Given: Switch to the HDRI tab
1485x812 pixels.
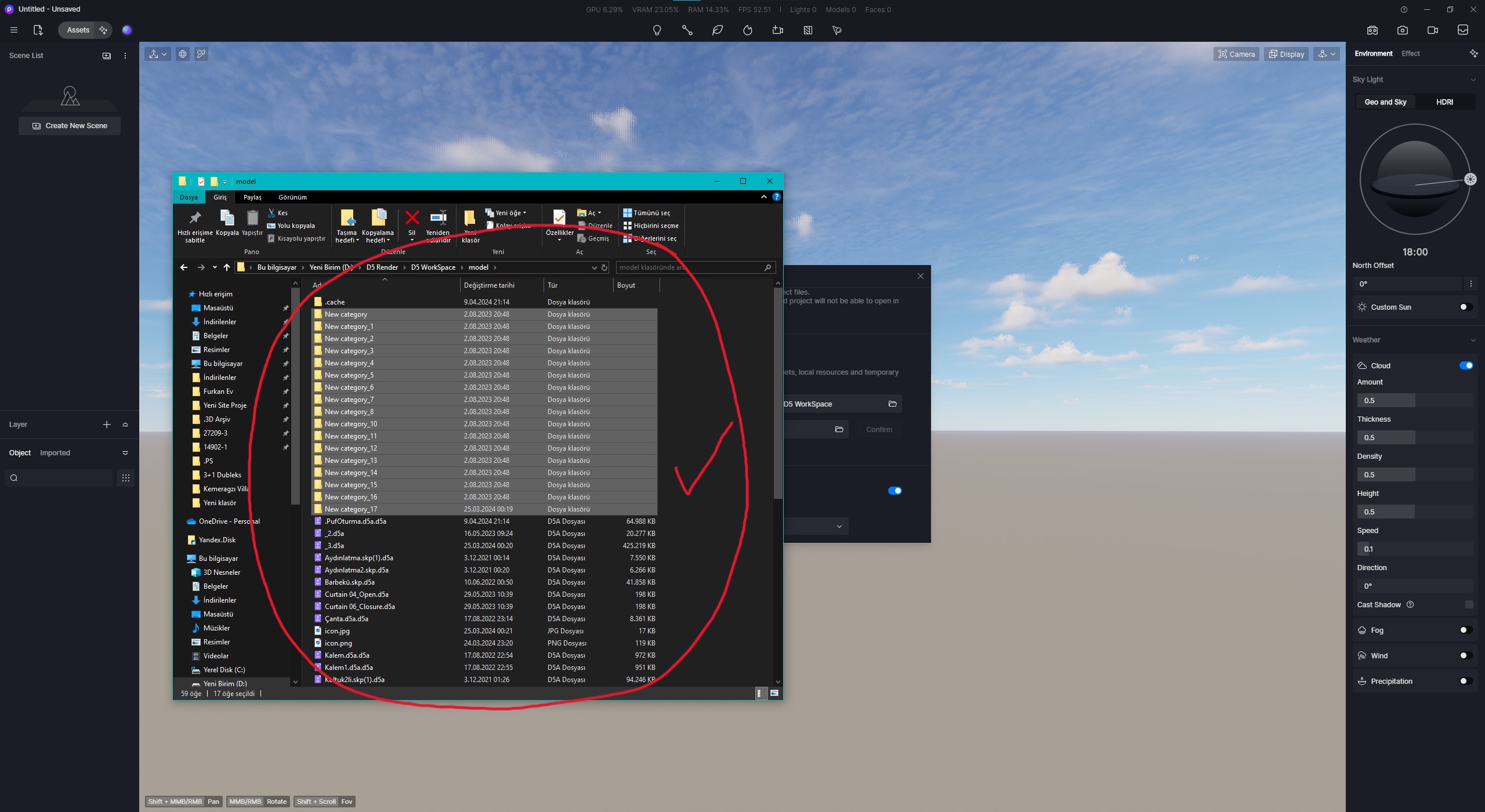Looking at the screenshot, I should (1444, 101).
